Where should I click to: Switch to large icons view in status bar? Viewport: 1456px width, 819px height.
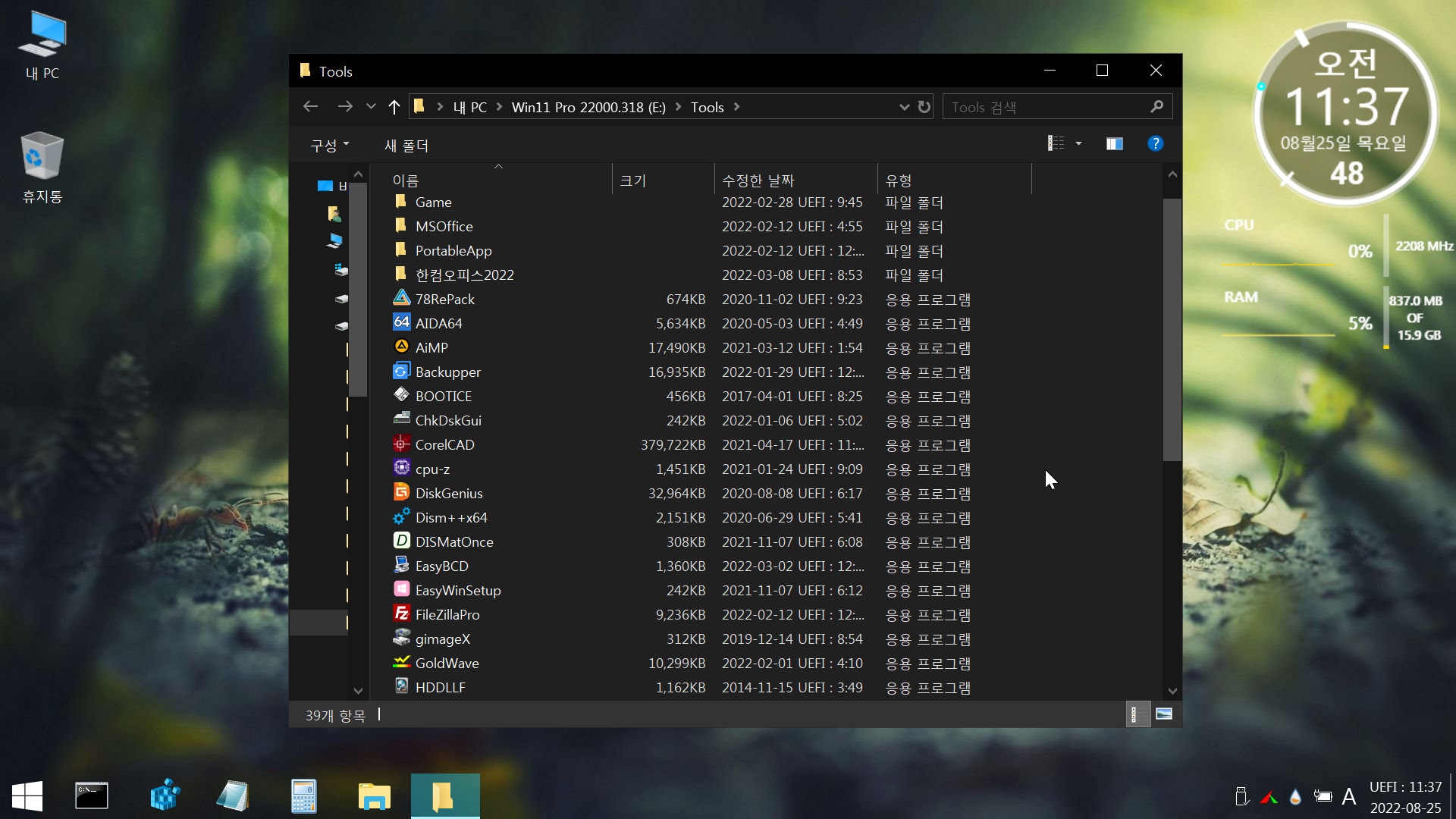pyautogui.click(x=1164, y=714)
